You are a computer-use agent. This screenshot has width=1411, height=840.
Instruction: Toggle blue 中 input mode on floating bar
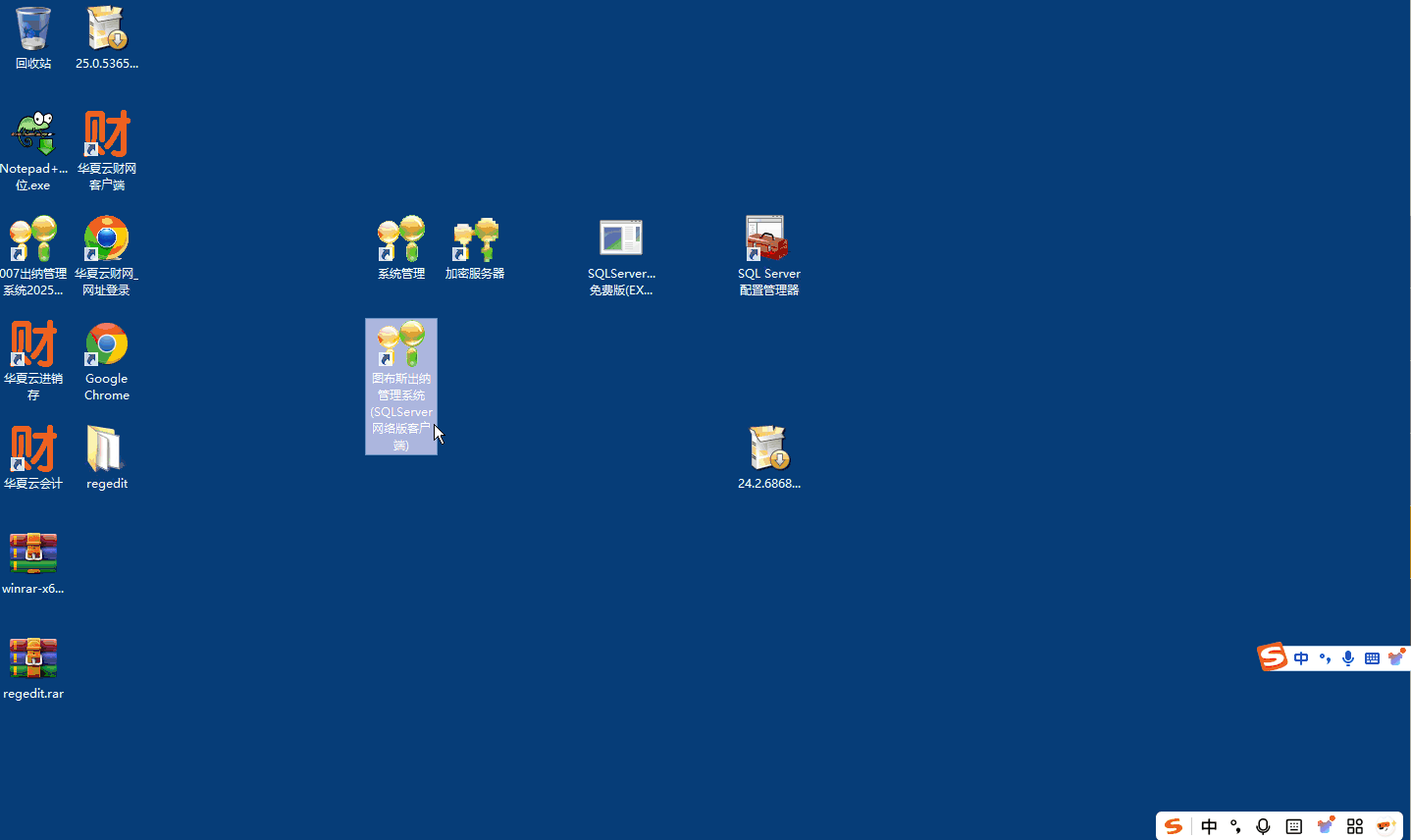tap(1301, 658)
